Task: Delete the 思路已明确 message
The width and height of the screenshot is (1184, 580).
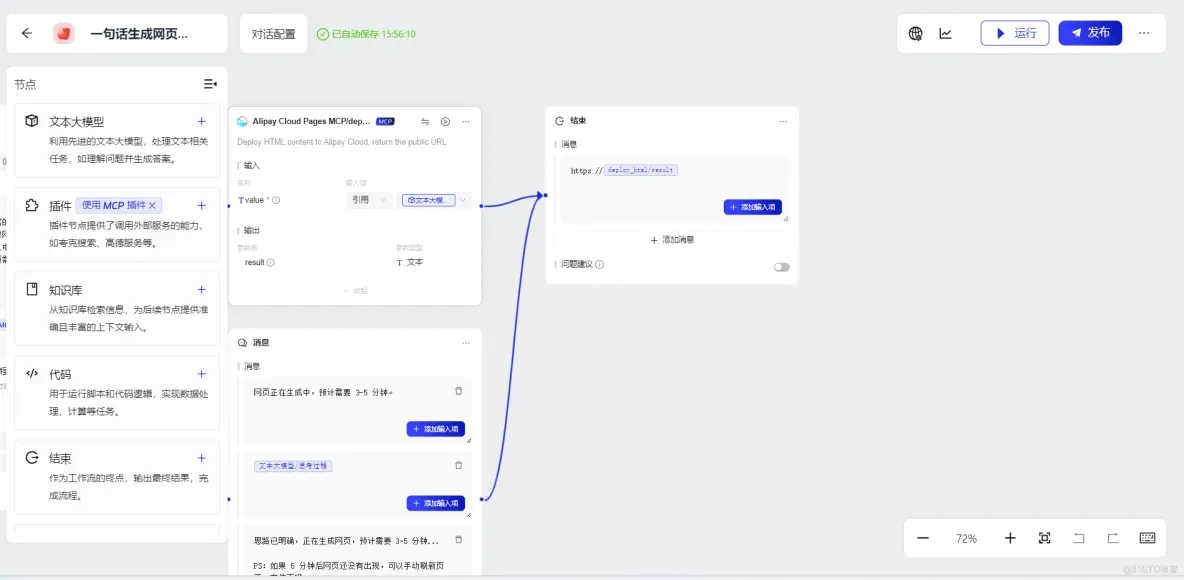Action: (458, 540)
